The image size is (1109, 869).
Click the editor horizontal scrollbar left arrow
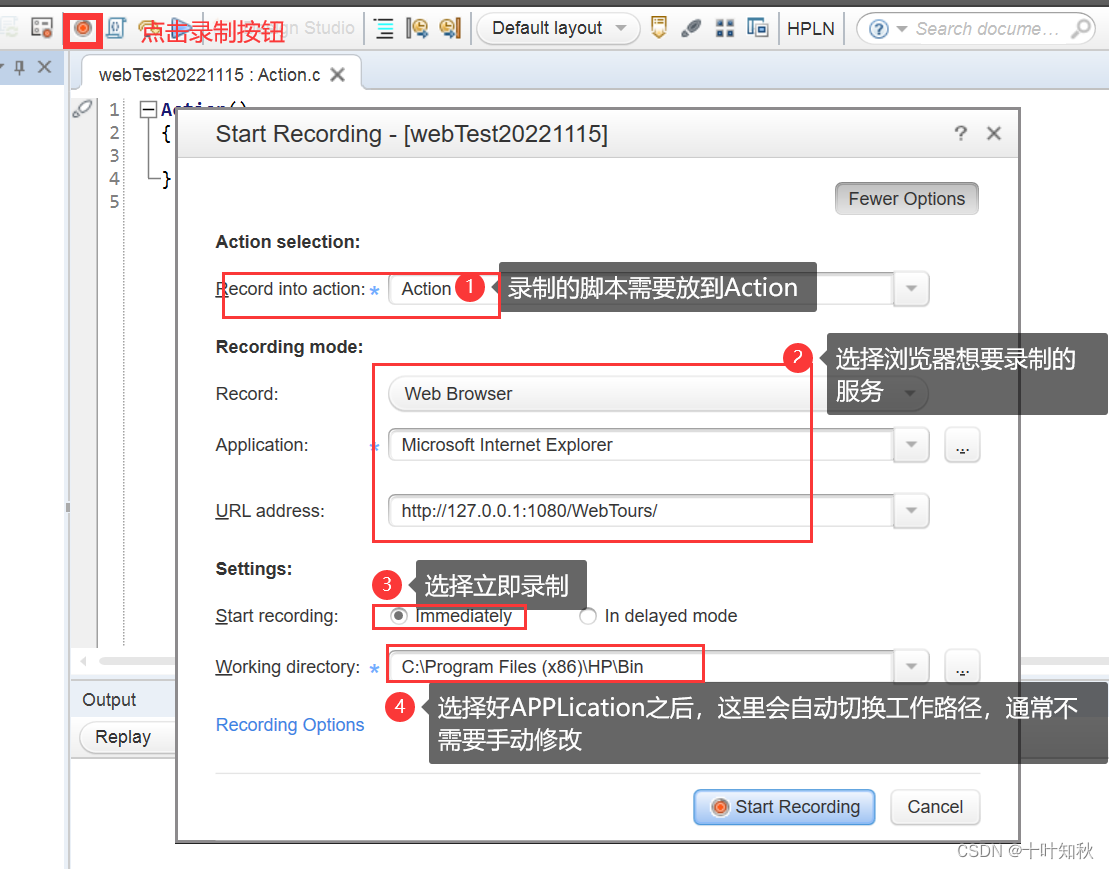pyautogui.click(x=83, y=661)
